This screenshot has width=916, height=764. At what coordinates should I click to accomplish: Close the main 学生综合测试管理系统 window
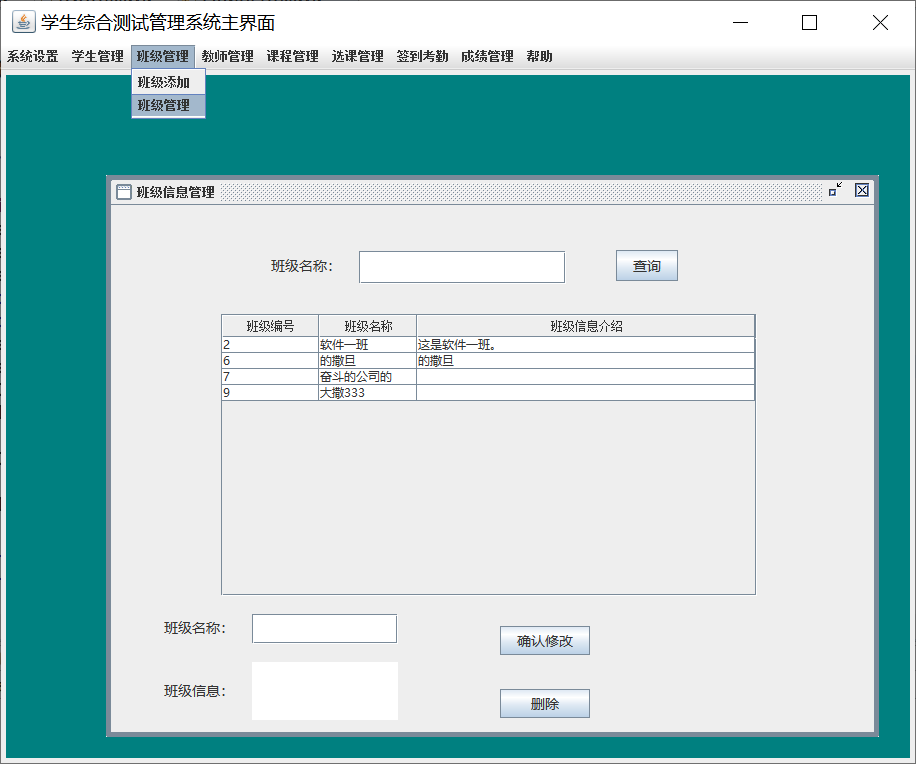click(880, 23)
